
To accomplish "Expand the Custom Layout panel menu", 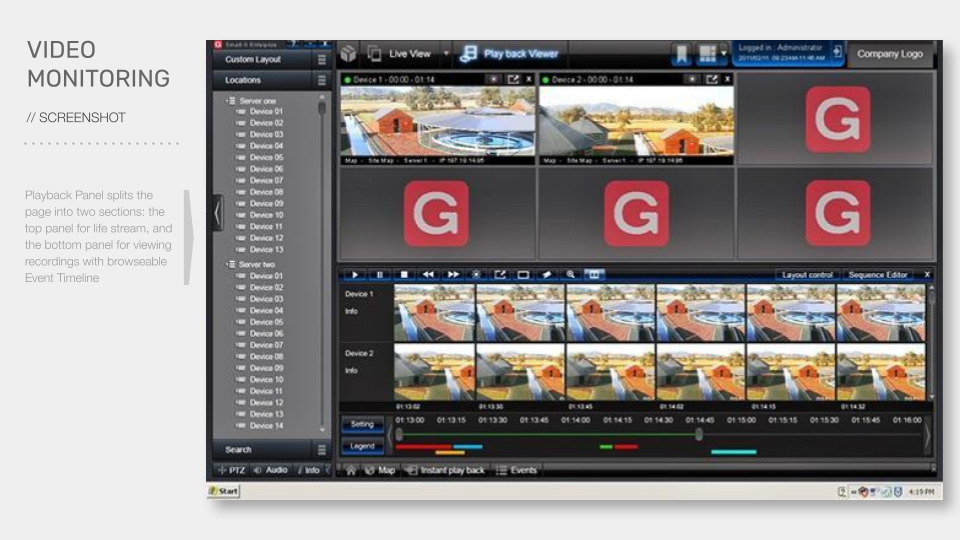I will [x=321, y=60].
